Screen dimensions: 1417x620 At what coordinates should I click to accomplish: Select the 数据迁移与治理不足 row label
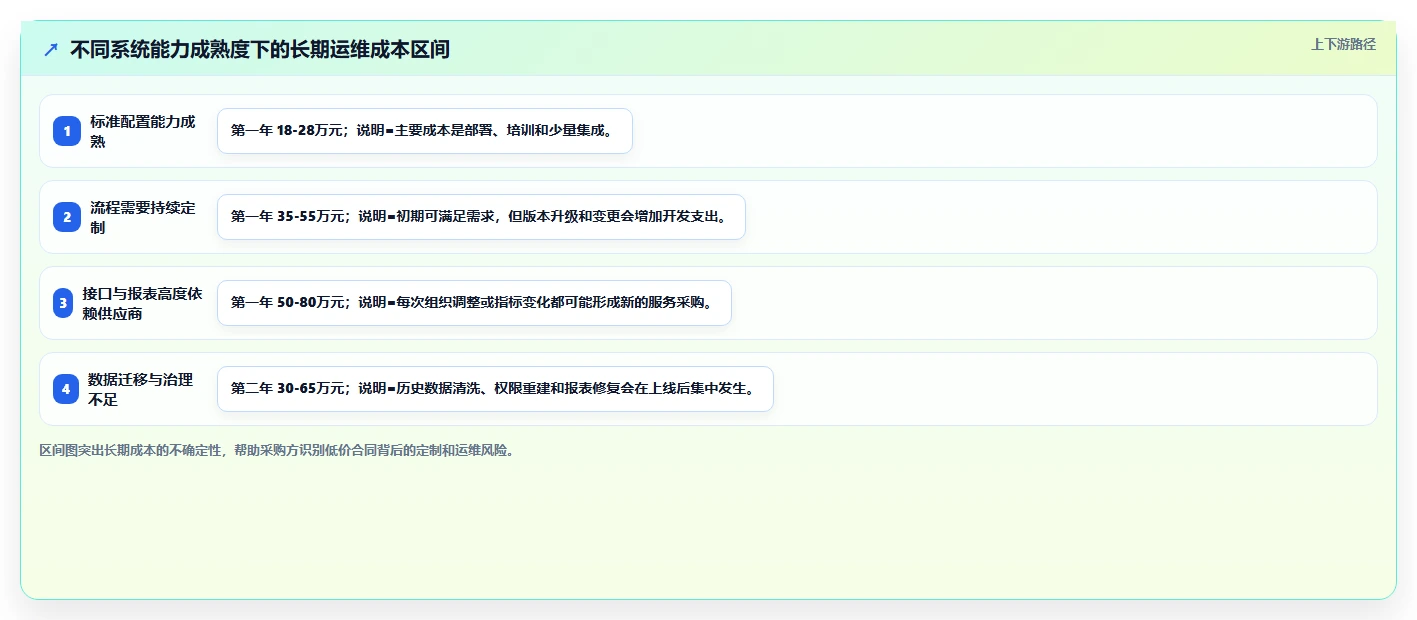pyautogui.click(x=141, y=389)
